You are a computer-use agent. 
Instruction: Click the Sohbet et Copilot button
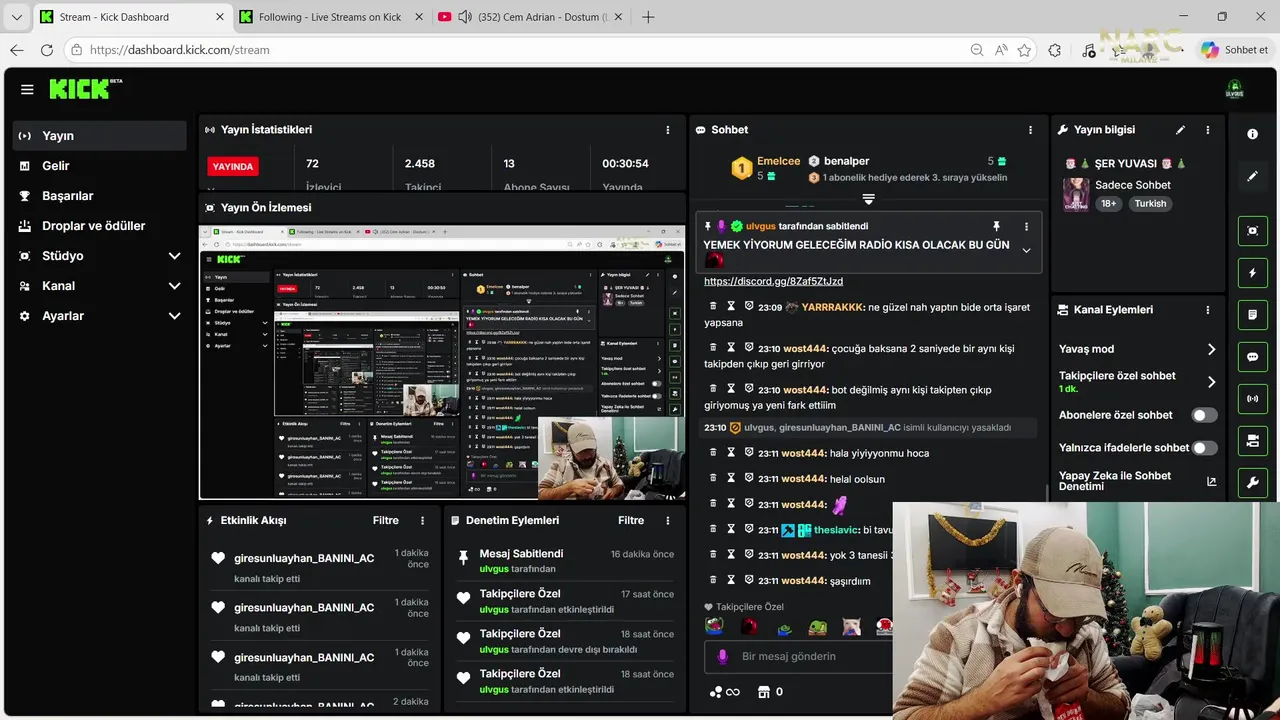click(1236, 50)
